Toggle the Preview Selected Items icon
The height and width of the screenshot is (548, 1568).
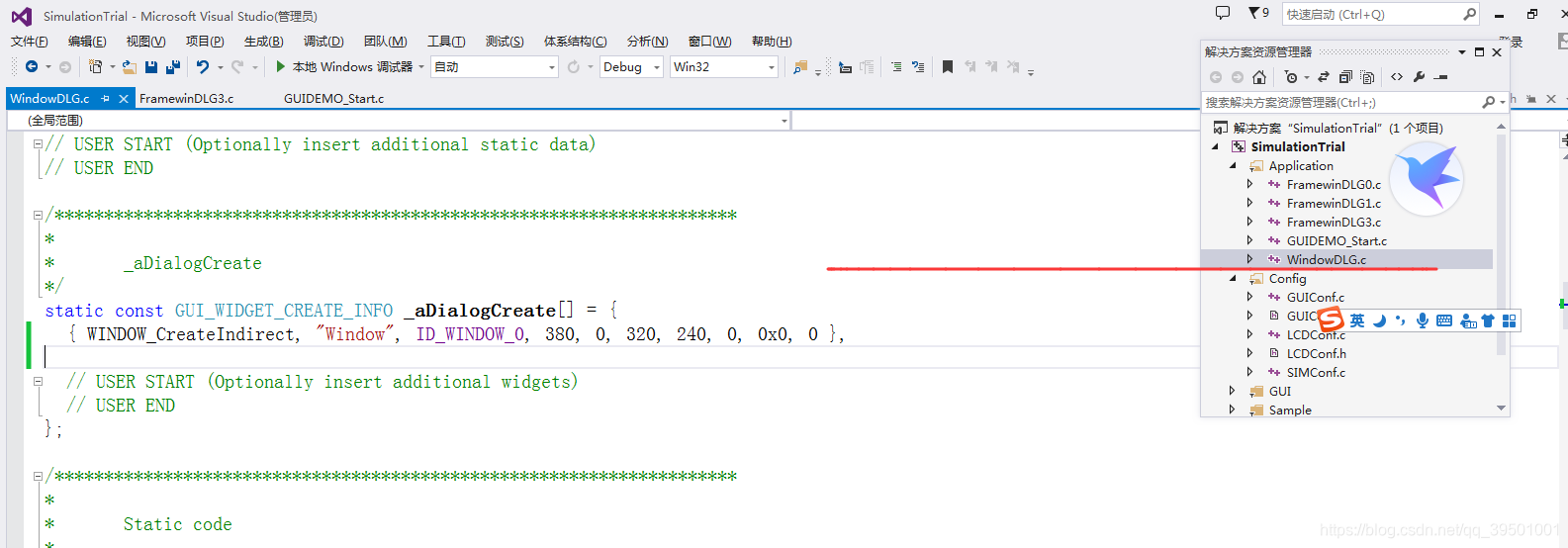(1441, 77)
